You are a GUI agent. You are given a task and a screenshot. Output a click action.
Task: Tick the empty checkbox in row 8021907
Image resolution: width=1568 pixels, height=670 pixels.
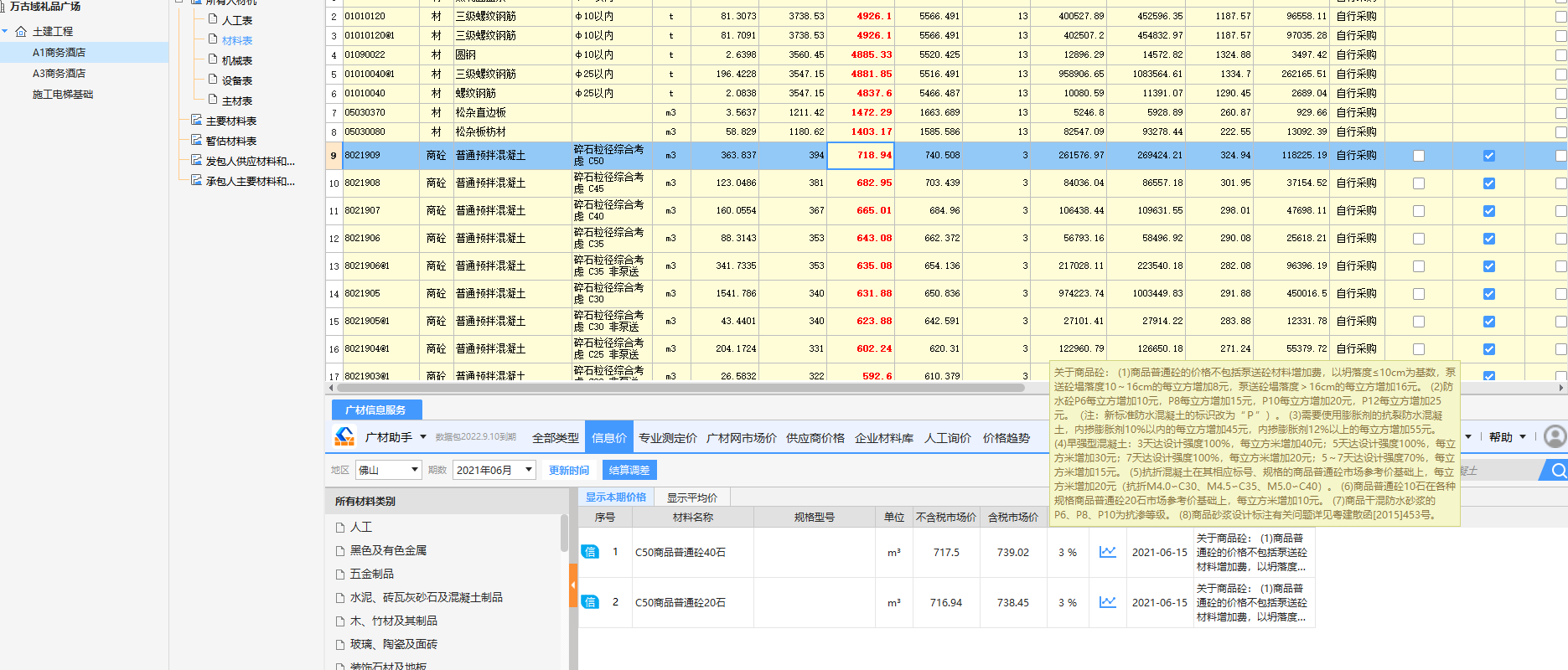(1418, 211)
